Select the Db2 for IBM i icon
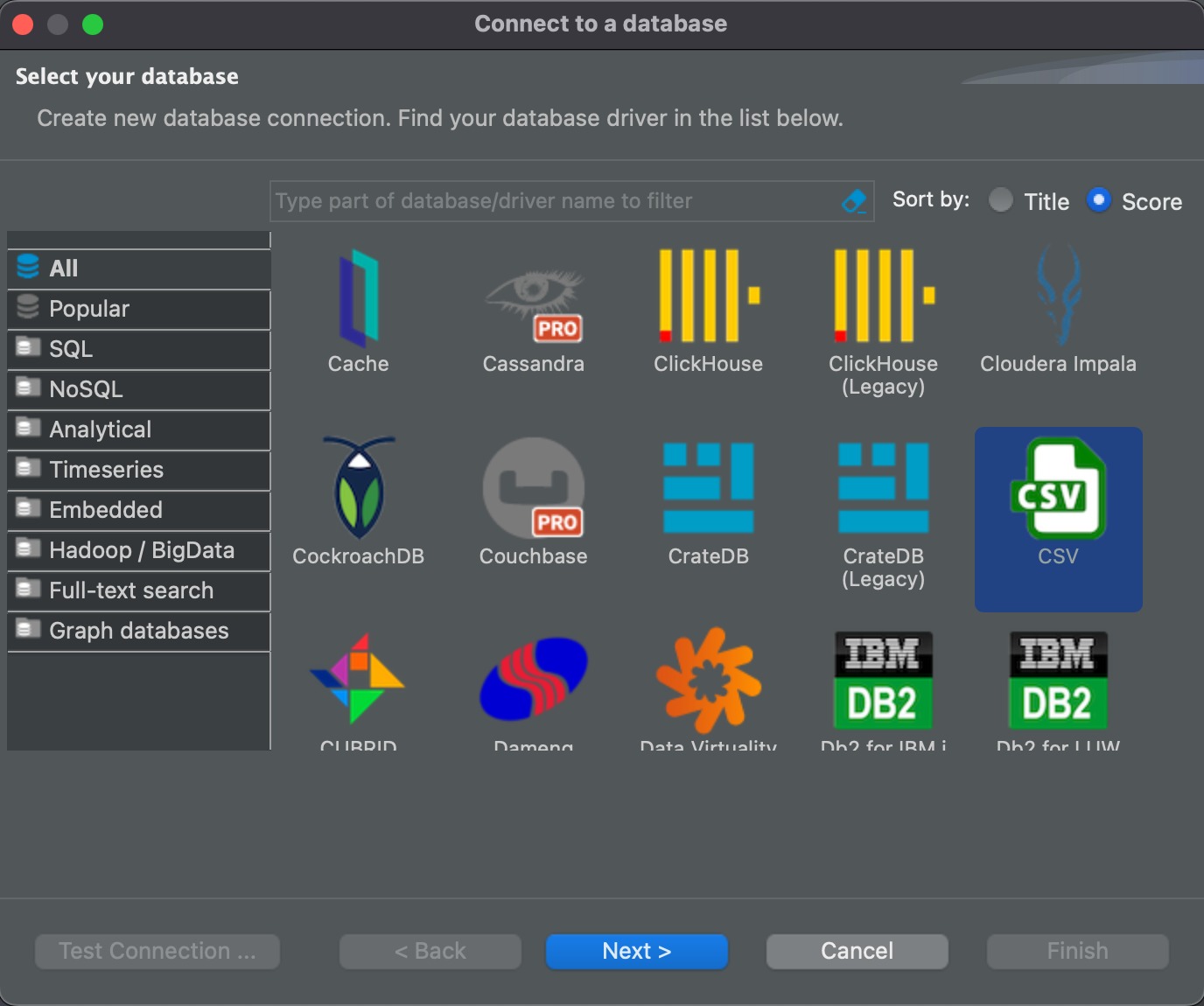1204x1006 pixels. pos(884,681)
